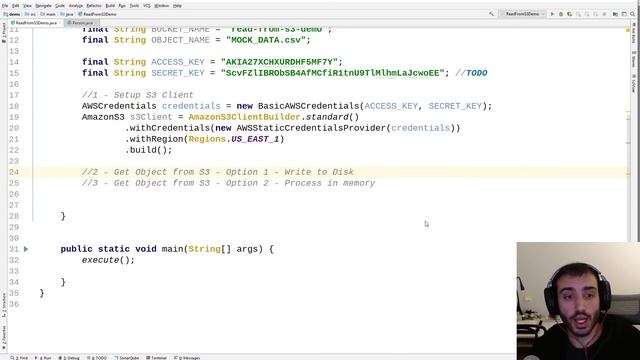The width and height of the screenshot is (640, 360).
Task: Open the ReadFromS3Demo run configuration dropdown
Action: pyautogui.click(x=522, y=14)
